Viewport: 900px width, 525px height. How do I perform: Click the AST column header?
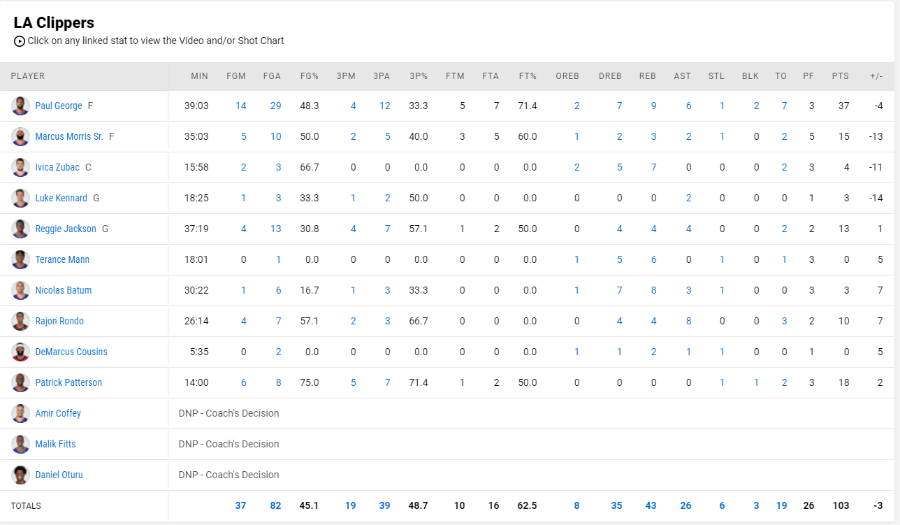tap(682, 76)
